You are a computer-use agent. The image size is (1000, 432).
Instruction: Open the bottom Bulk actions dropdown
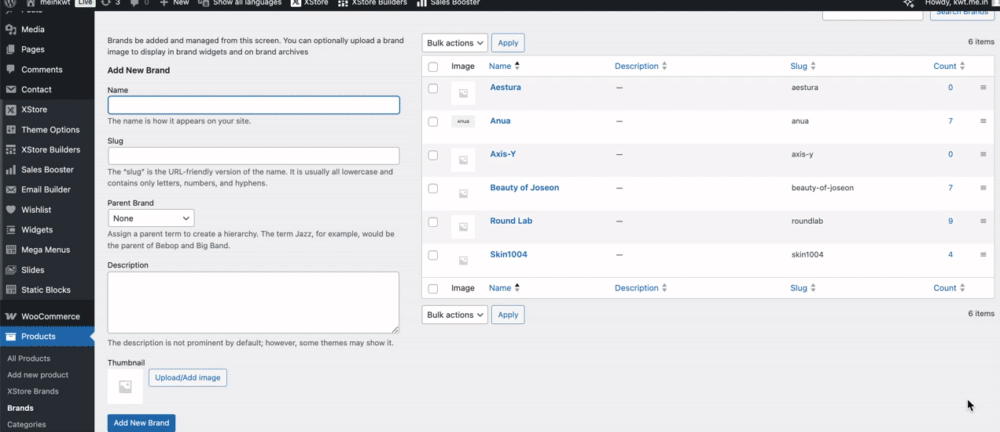tap(455, 315)
